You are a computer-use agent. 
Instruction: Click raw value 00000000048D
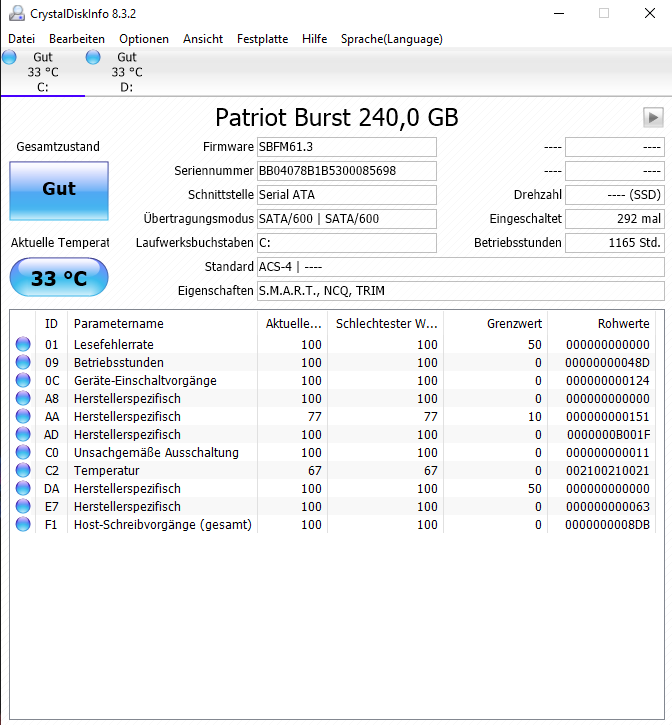[x=607, y=362]
